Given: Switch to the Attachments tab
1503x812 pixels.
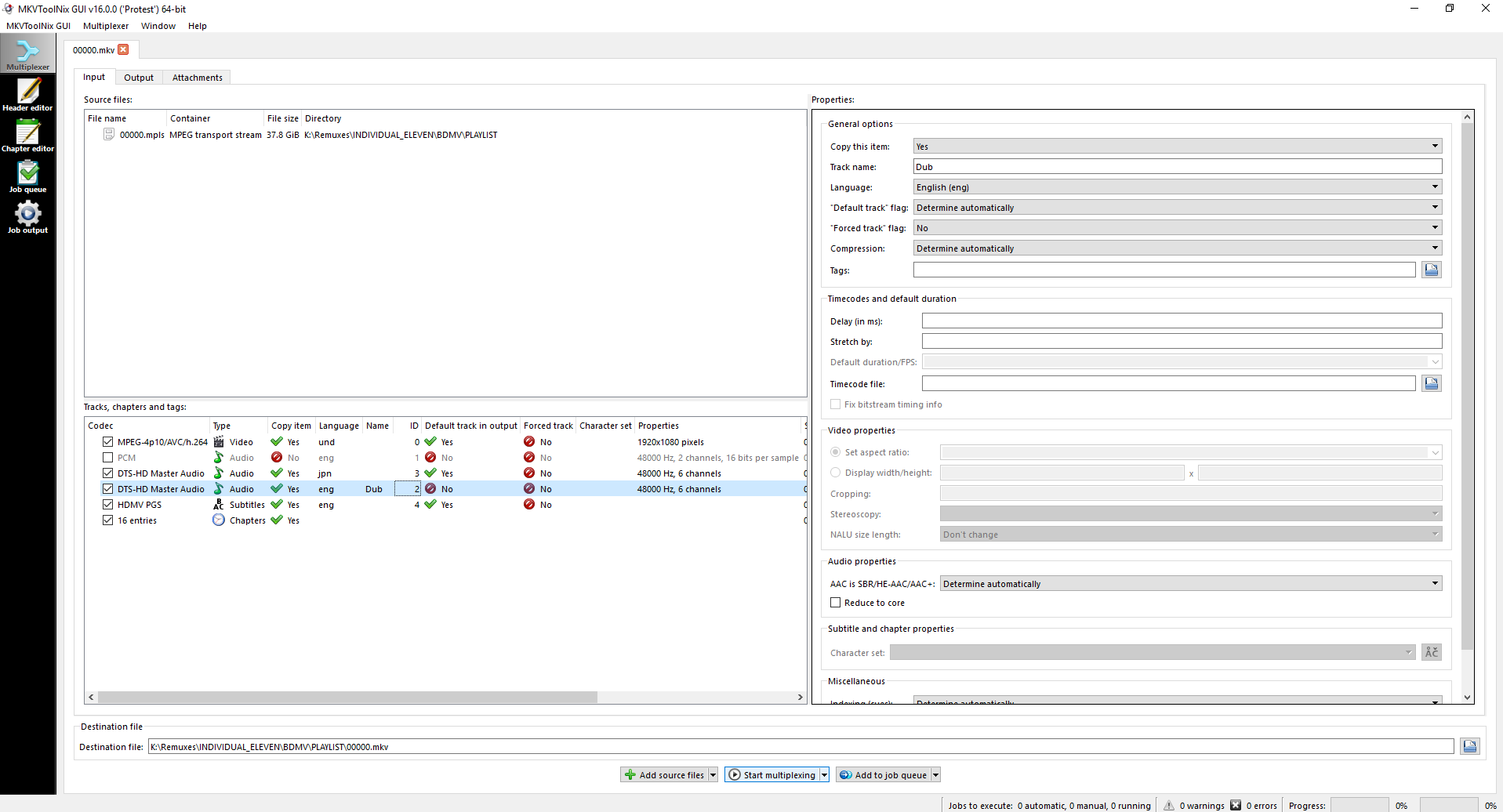Looking at the screenshot, I should pyautogui.click(x=198, y=78).
